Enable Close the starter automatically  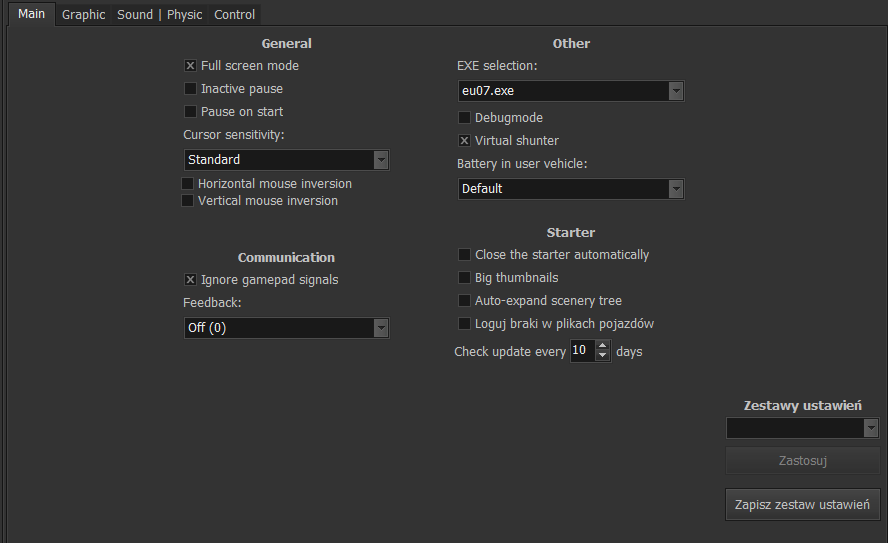pos(464,255)
